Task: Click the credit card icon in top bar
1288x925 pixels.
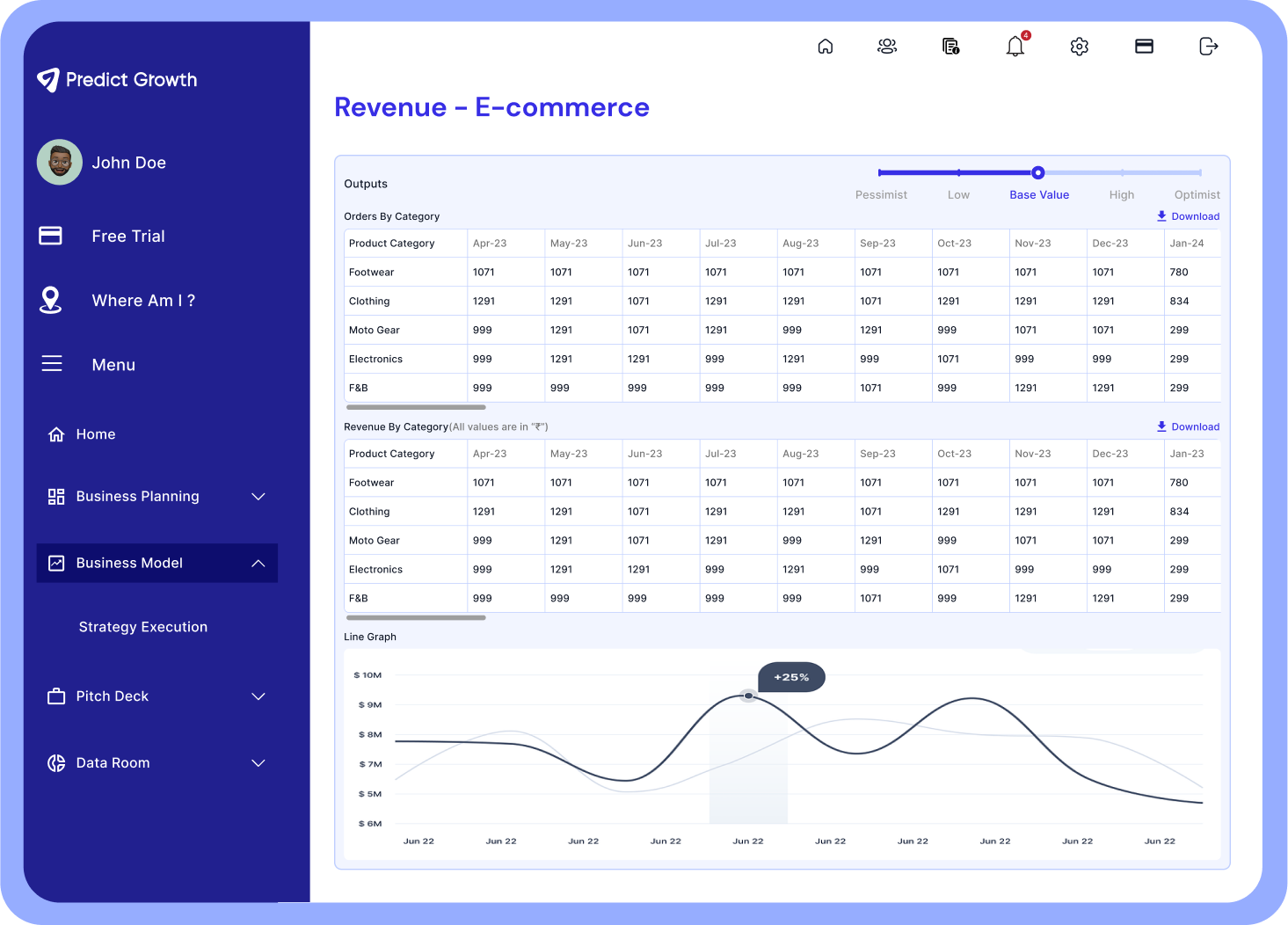Action: pos(1144,47)
